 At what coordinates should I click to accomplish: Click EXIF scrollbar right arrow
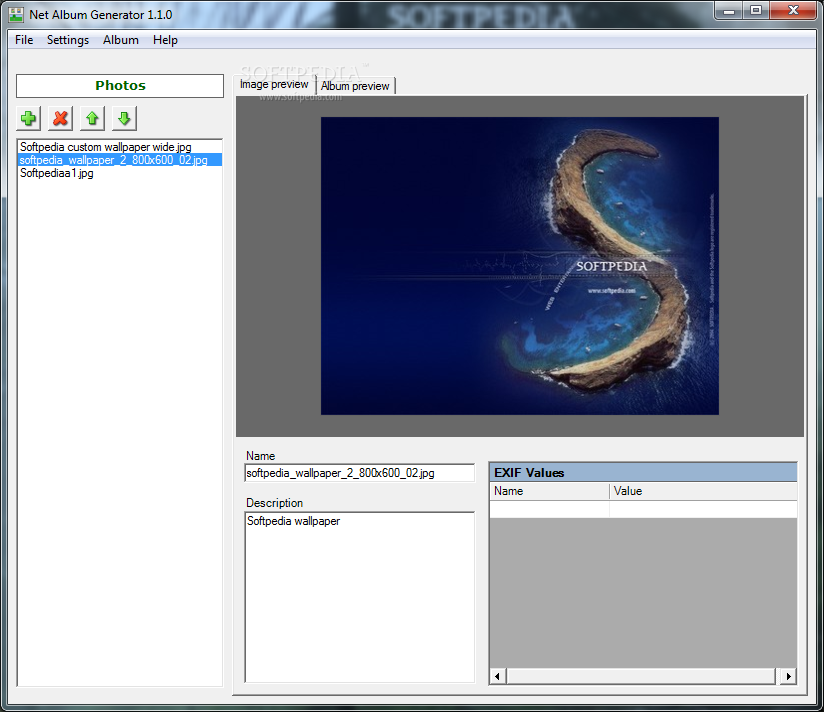(x=788, y=676)
